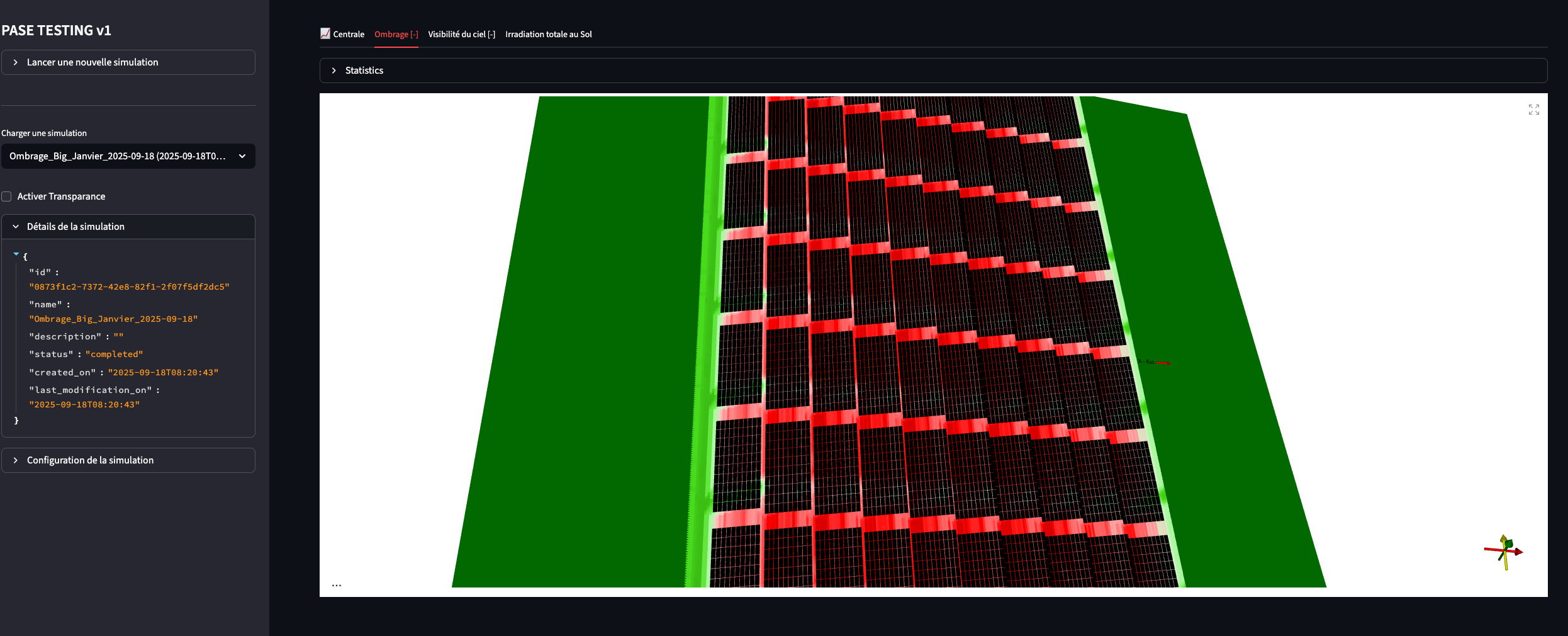Open the 3D viewer in fullscreen
Screen dimensions: 1568x636
1533,110
